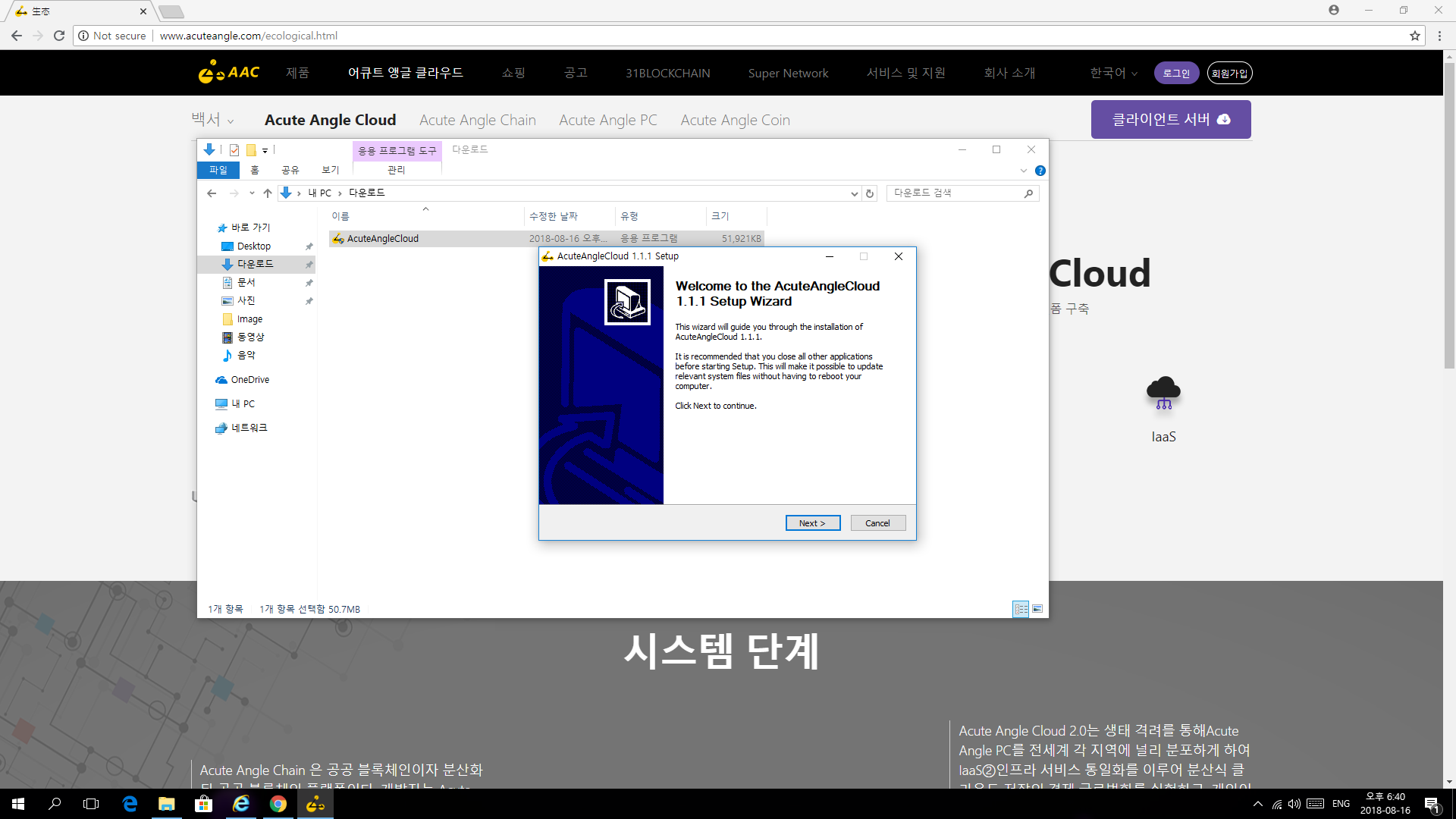The image size is (1456, 819).
Task: Expand the 한국어 language dropdown
Action: [x=1113, y=73]
